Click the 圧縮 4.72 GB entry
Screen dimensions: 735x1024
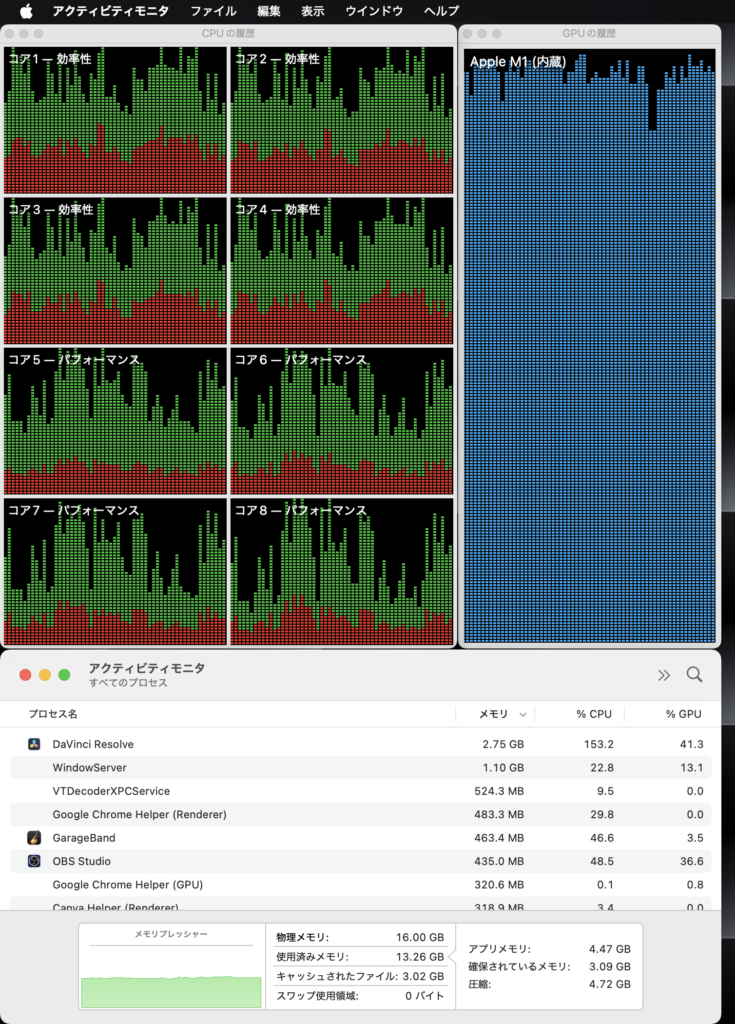pyautogui.click(x=549, y=984)
